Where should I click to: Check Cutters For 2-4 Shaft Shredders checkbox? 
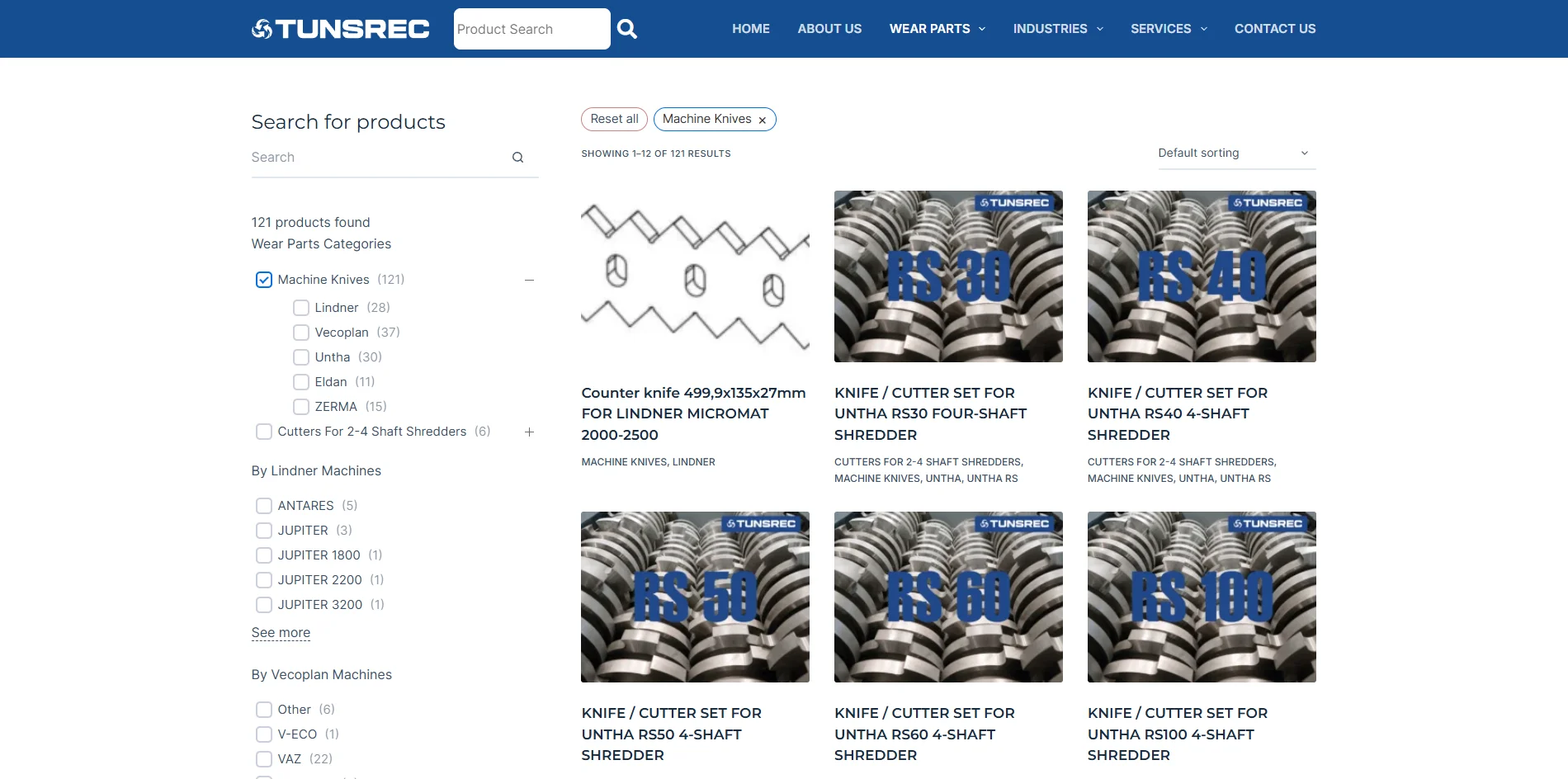point(264,432)
